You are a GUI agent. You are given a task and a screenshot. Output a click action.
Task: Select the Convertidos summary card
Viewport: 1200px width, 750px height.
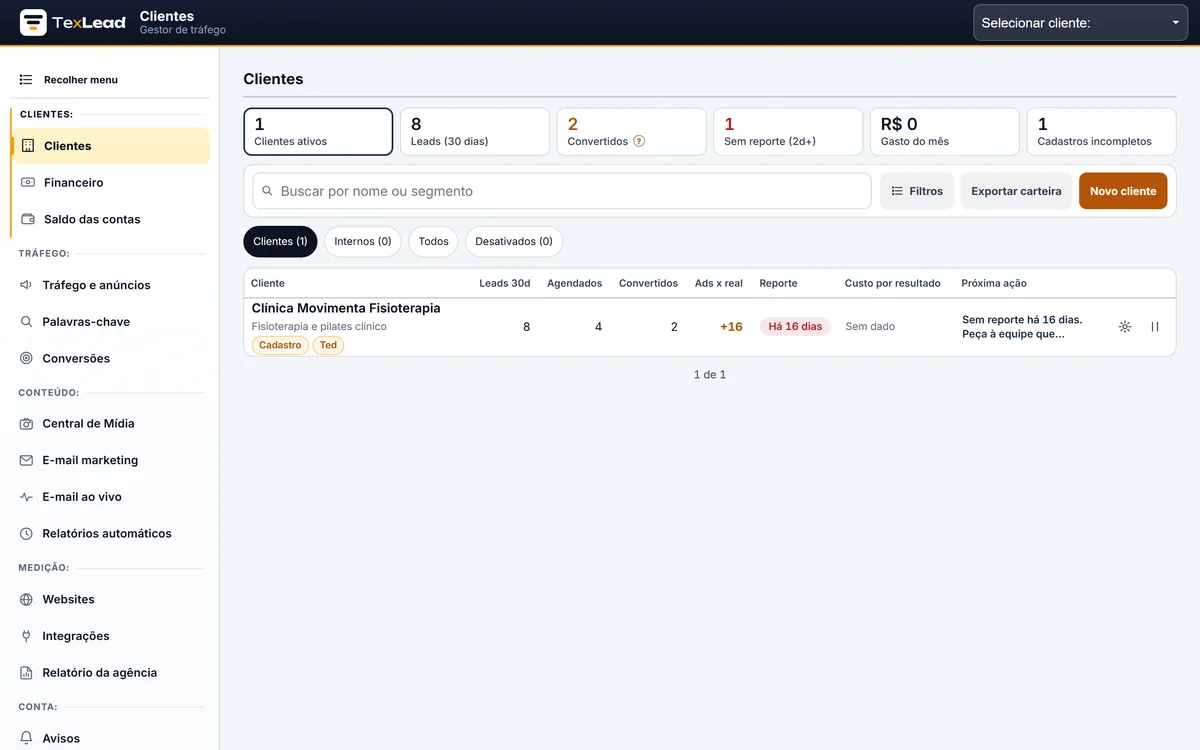632,132
